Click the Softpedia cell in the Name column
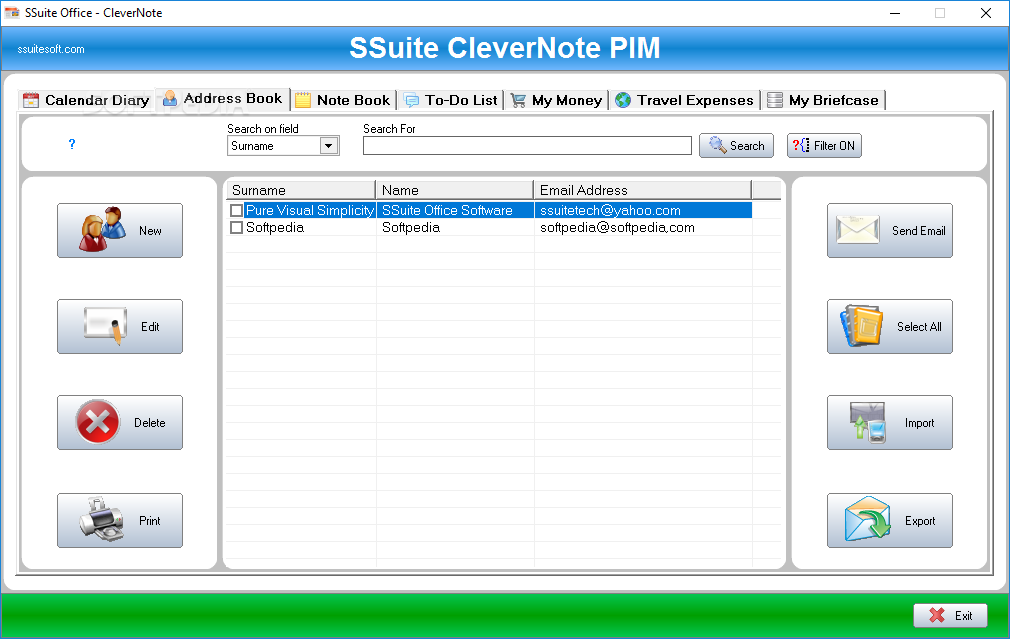Image resolution: width=1010 pixels, height=639 pixels. pos(455,227)
